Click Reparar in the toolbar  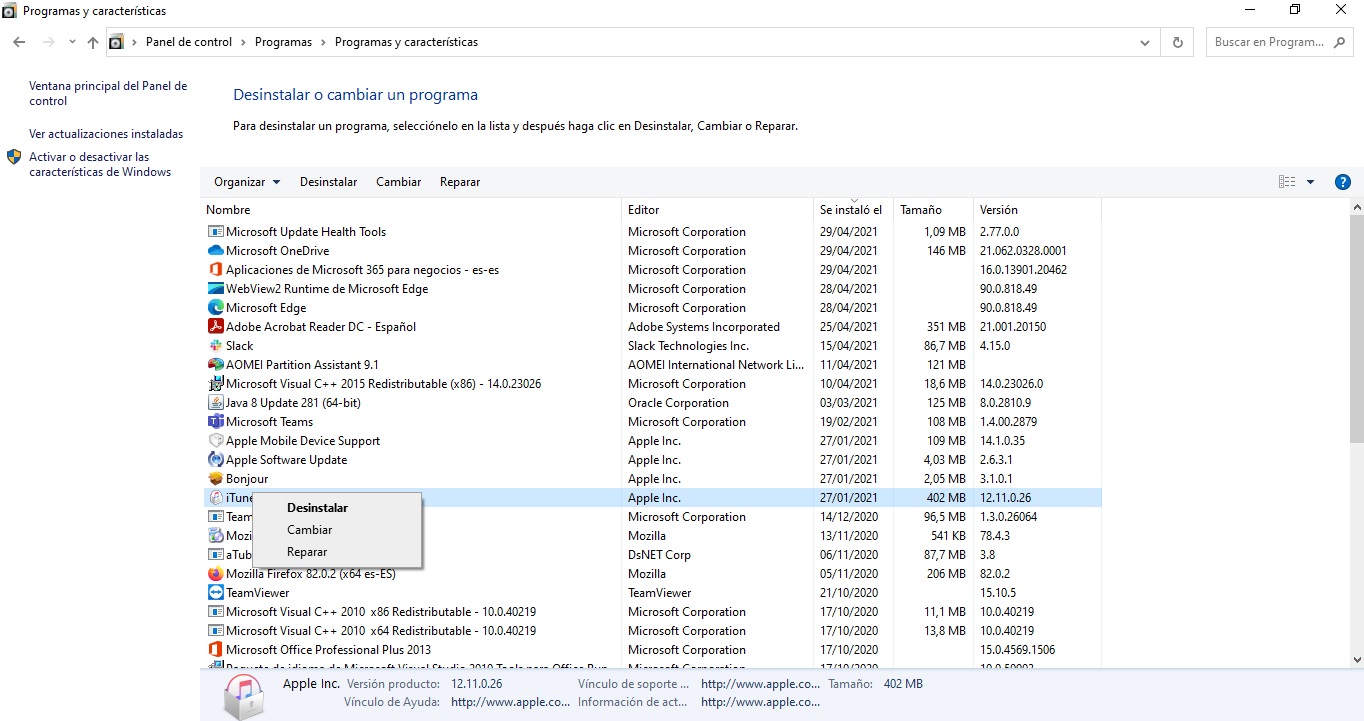click(x=460, y=182)
